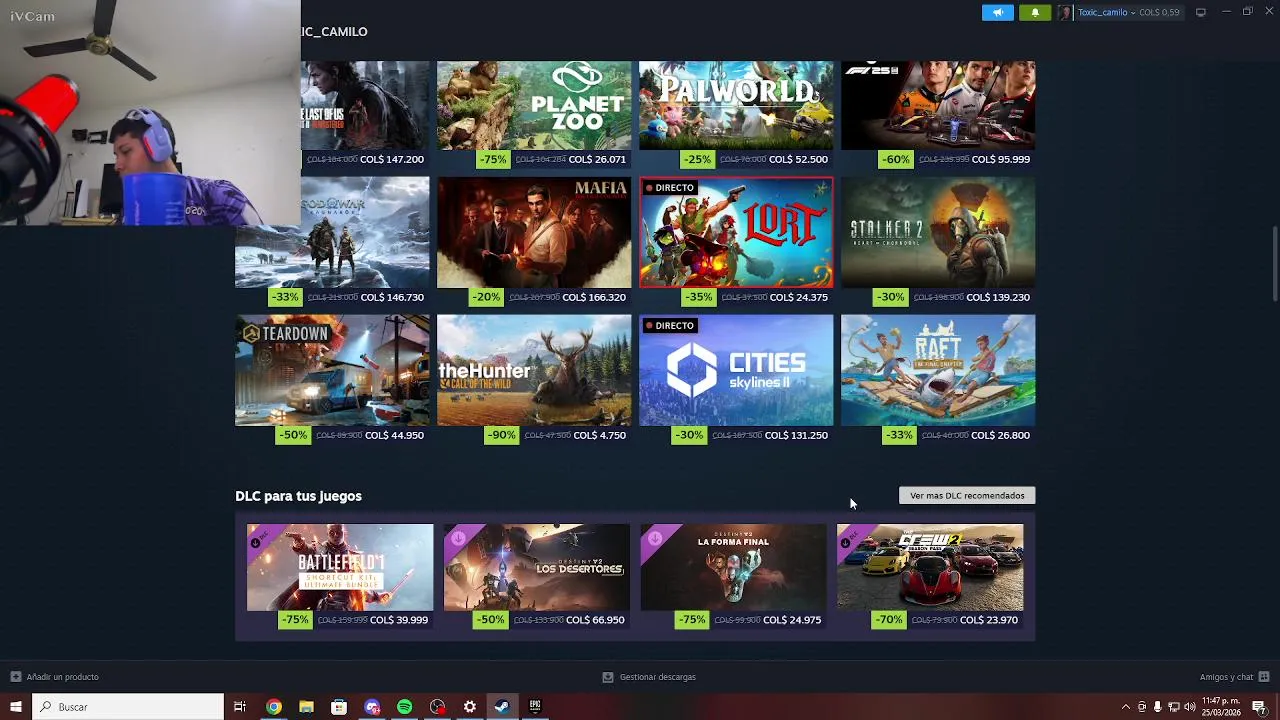Open the God of War Ragnarök card
The image size is (1280, 720).
point(332,232)
